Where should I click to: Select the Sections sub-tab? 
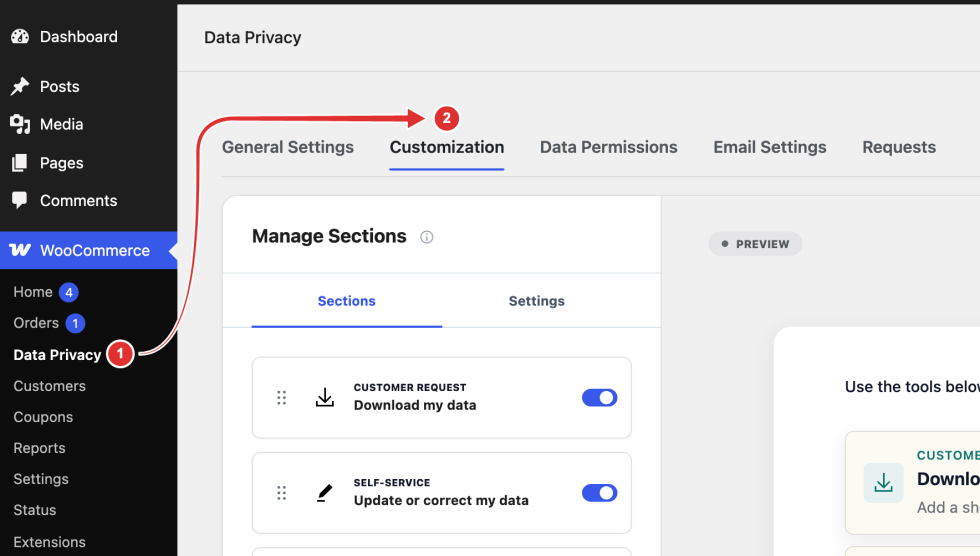347,301
